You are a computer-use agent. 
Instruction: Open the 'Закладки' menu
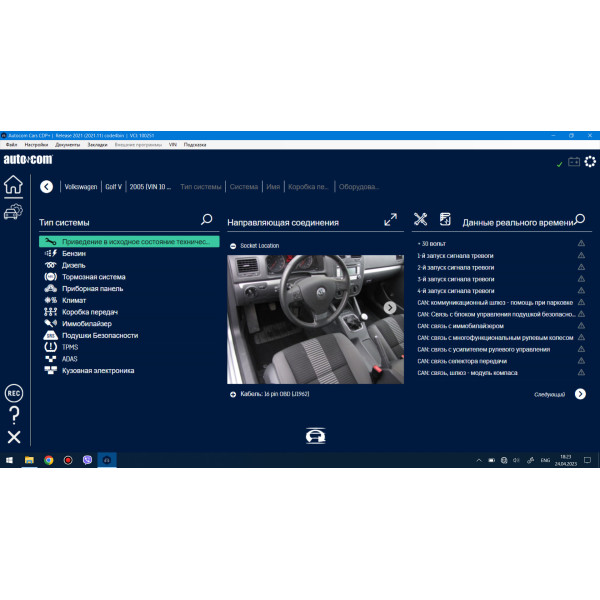[98, 145]
